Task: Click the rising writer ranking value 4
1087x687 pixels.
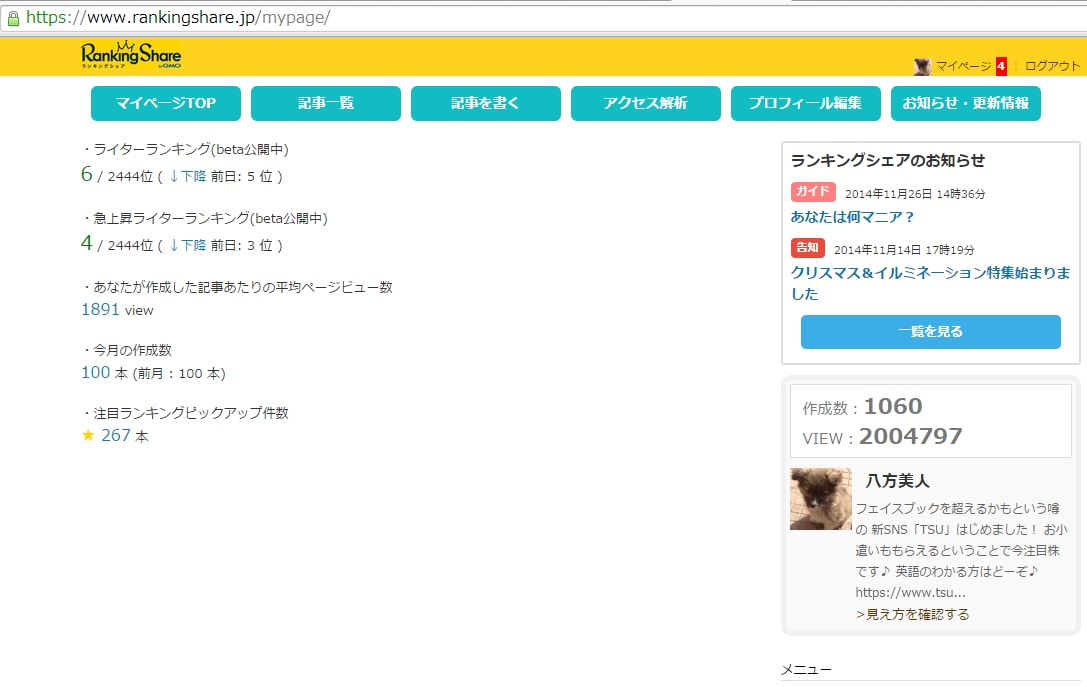Action: [x=87, y=243]
